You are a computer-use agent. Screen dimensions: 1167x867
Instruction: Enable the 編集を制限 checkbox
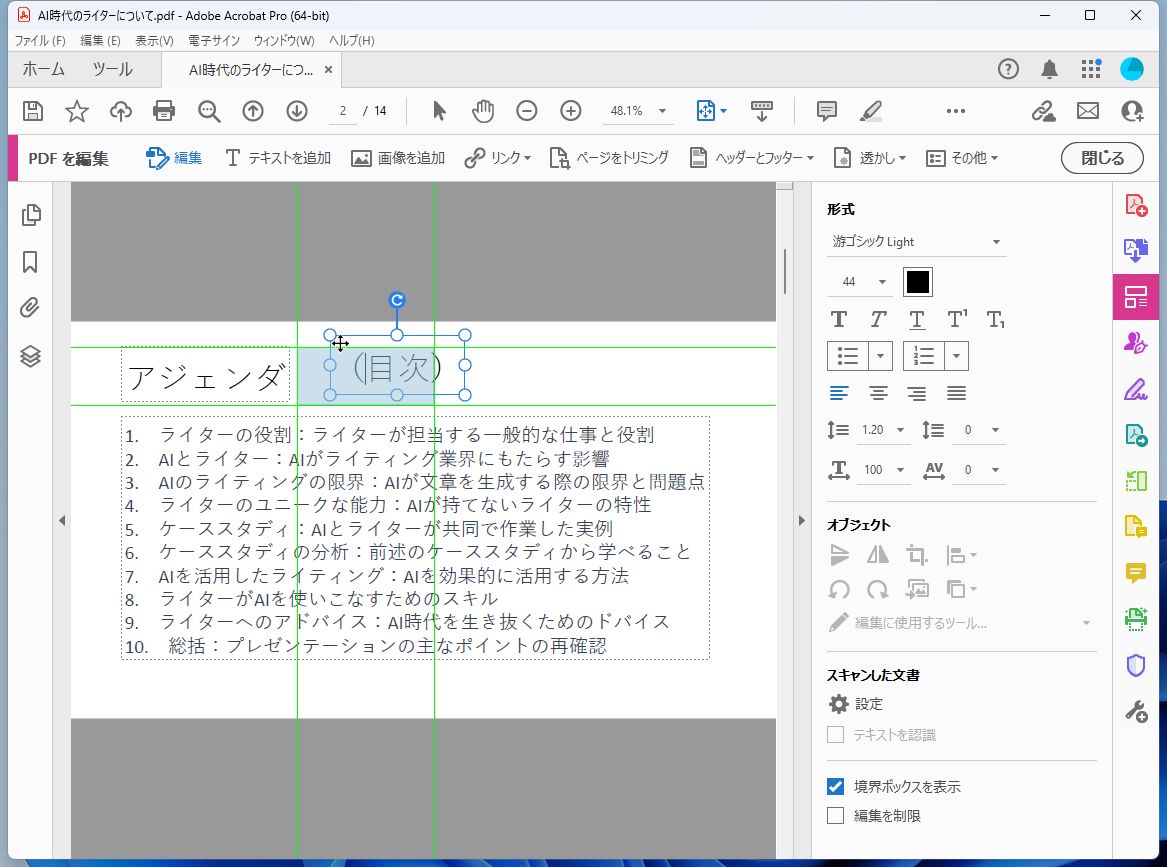click(x=835, y=815)
